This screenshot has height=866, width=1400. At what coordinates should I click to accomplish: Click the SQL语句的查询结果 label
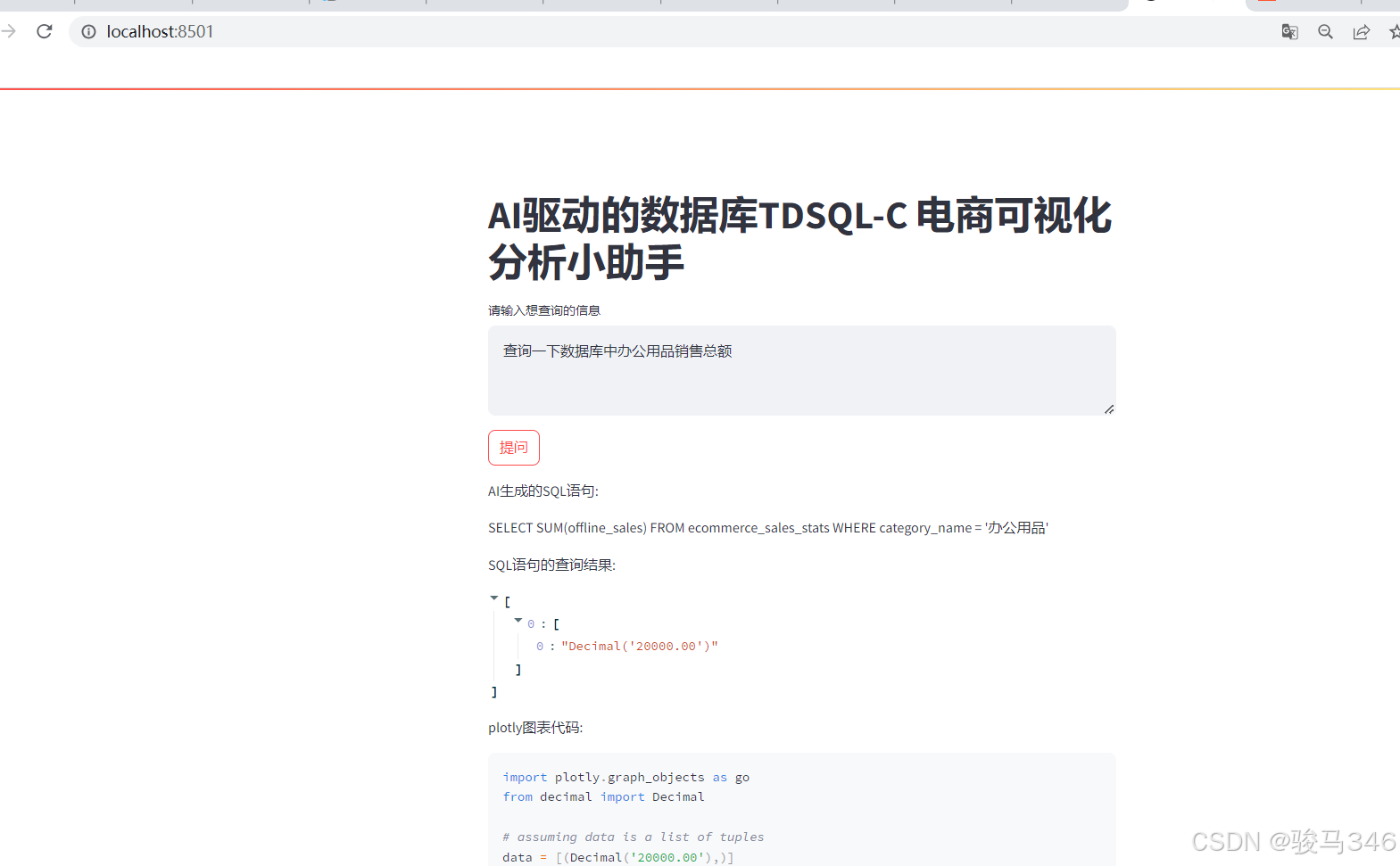pyautogui.click(x=551, y=565)
